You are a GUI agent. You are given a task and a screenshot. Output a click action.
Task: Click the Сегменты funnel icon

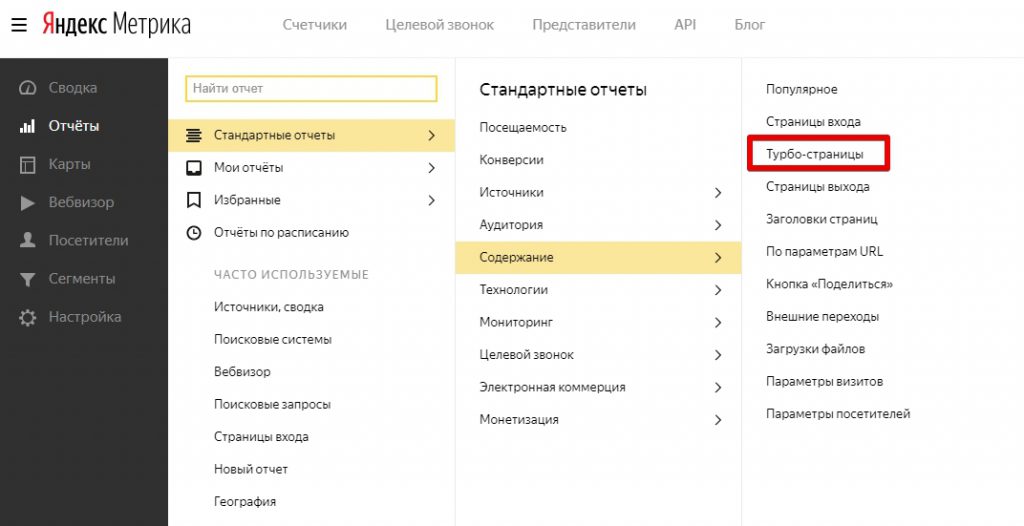pos(28,279)
